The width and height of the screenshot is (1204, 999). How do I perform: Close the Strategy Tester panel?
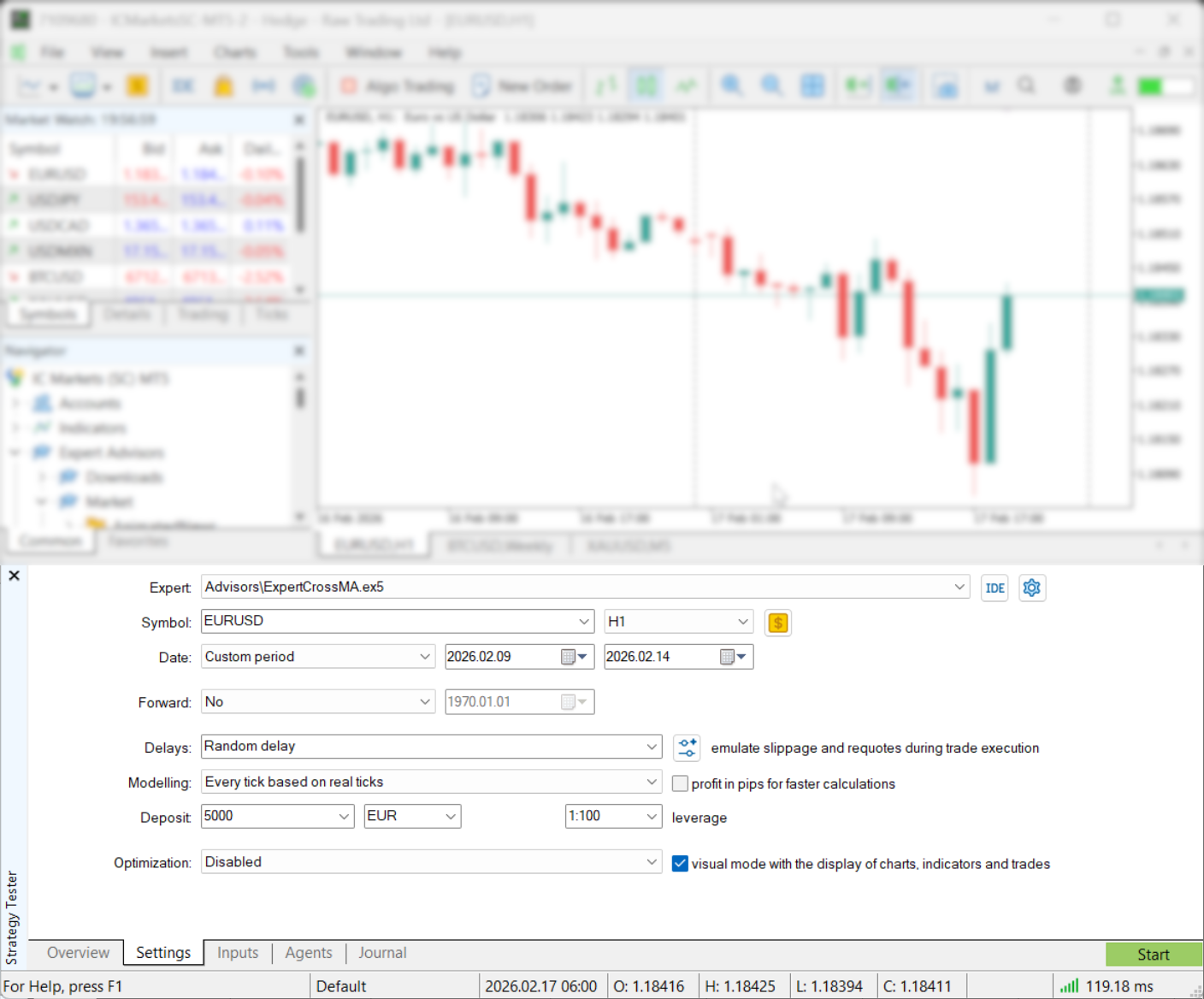click(x=14, y=576)
